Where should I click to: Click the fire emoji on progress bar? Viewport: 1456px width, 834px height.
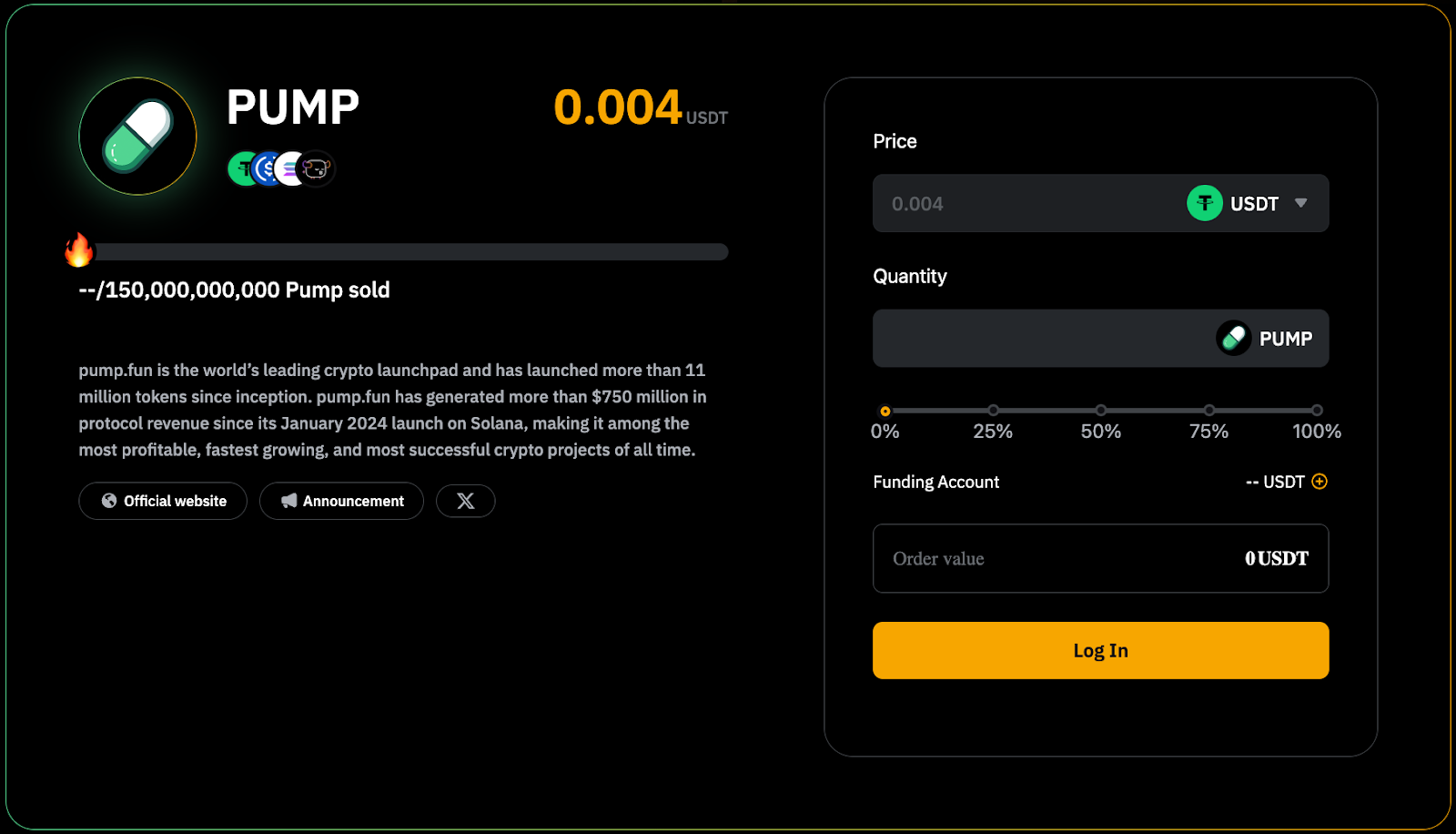coord(79,249)
